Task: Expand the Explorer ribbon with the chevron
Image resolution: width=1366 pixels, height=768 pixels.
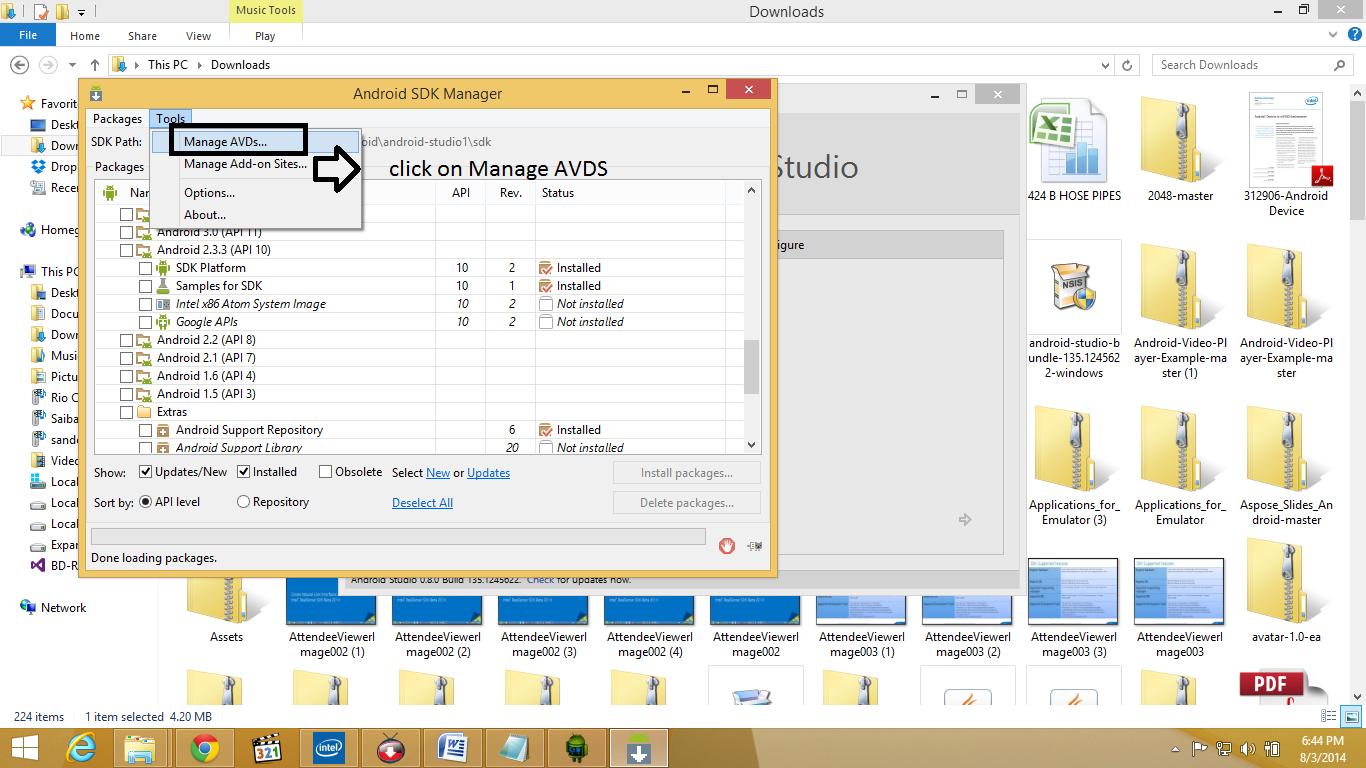Action: coord(1335,36)
